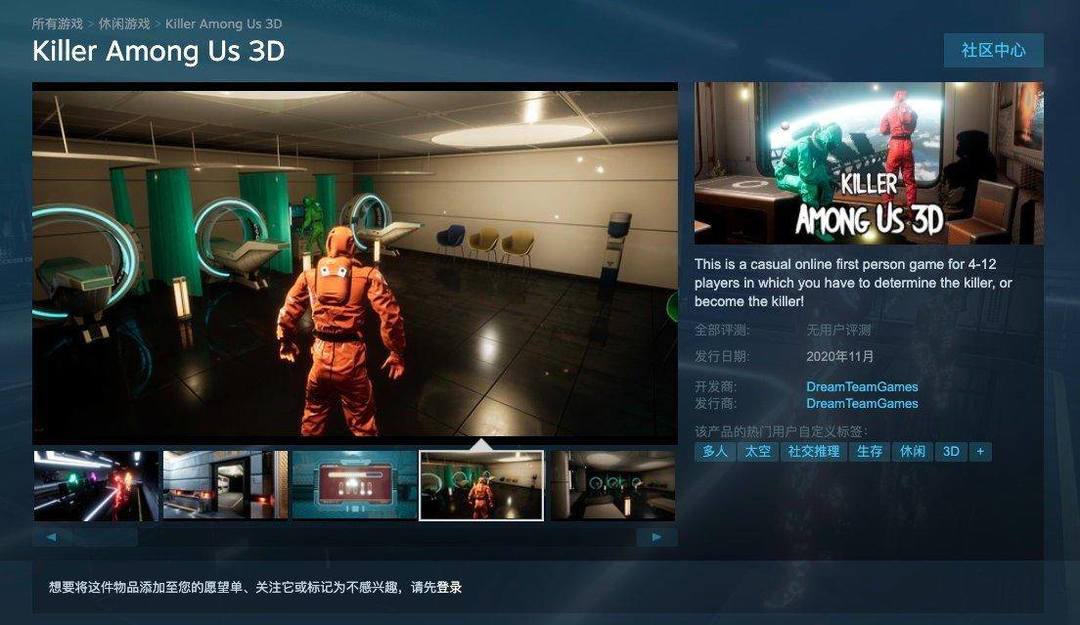Viewport: 1080px width, 625px height.
Task: Add a tag with the plus button
Action: point(980,452)
